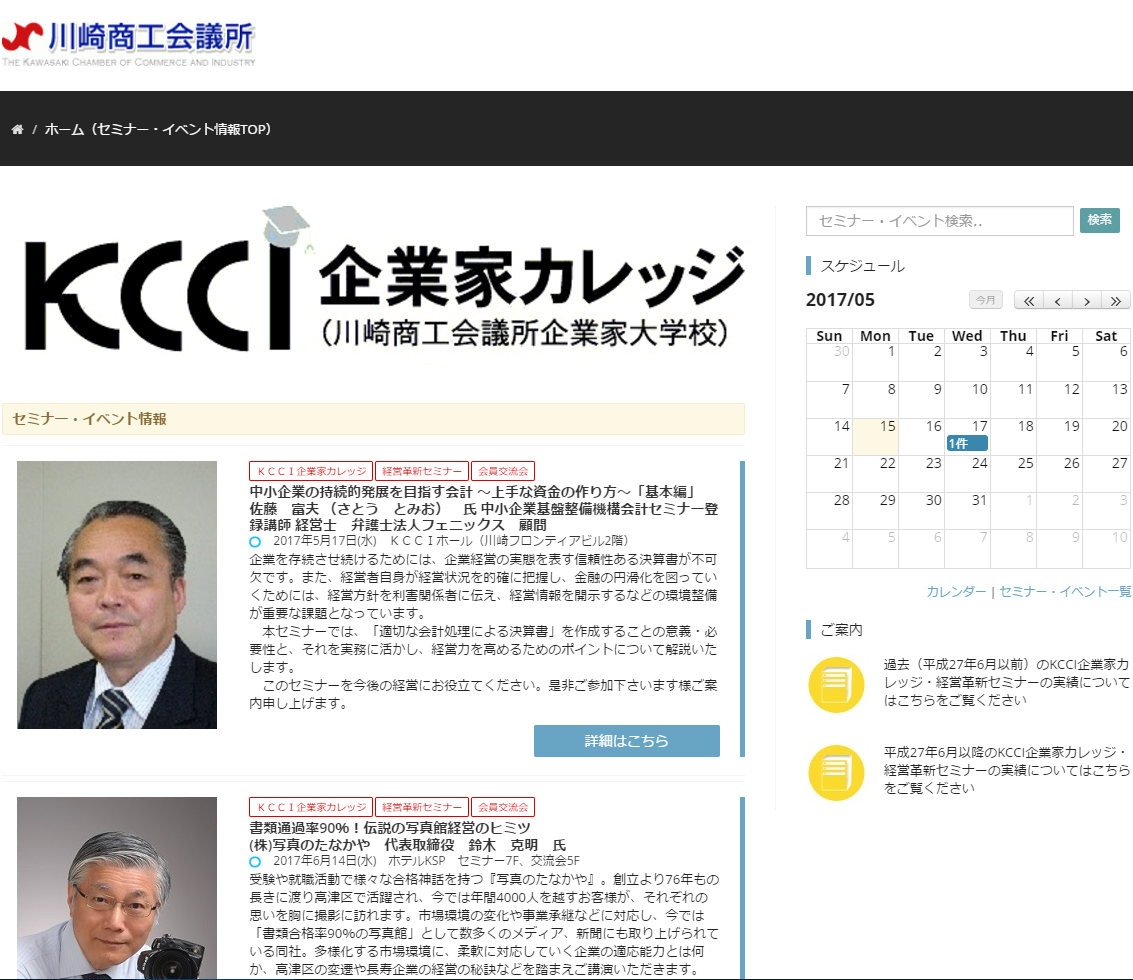
Task: Select the カレンダー link below calendar
Action: click(956, 591)
